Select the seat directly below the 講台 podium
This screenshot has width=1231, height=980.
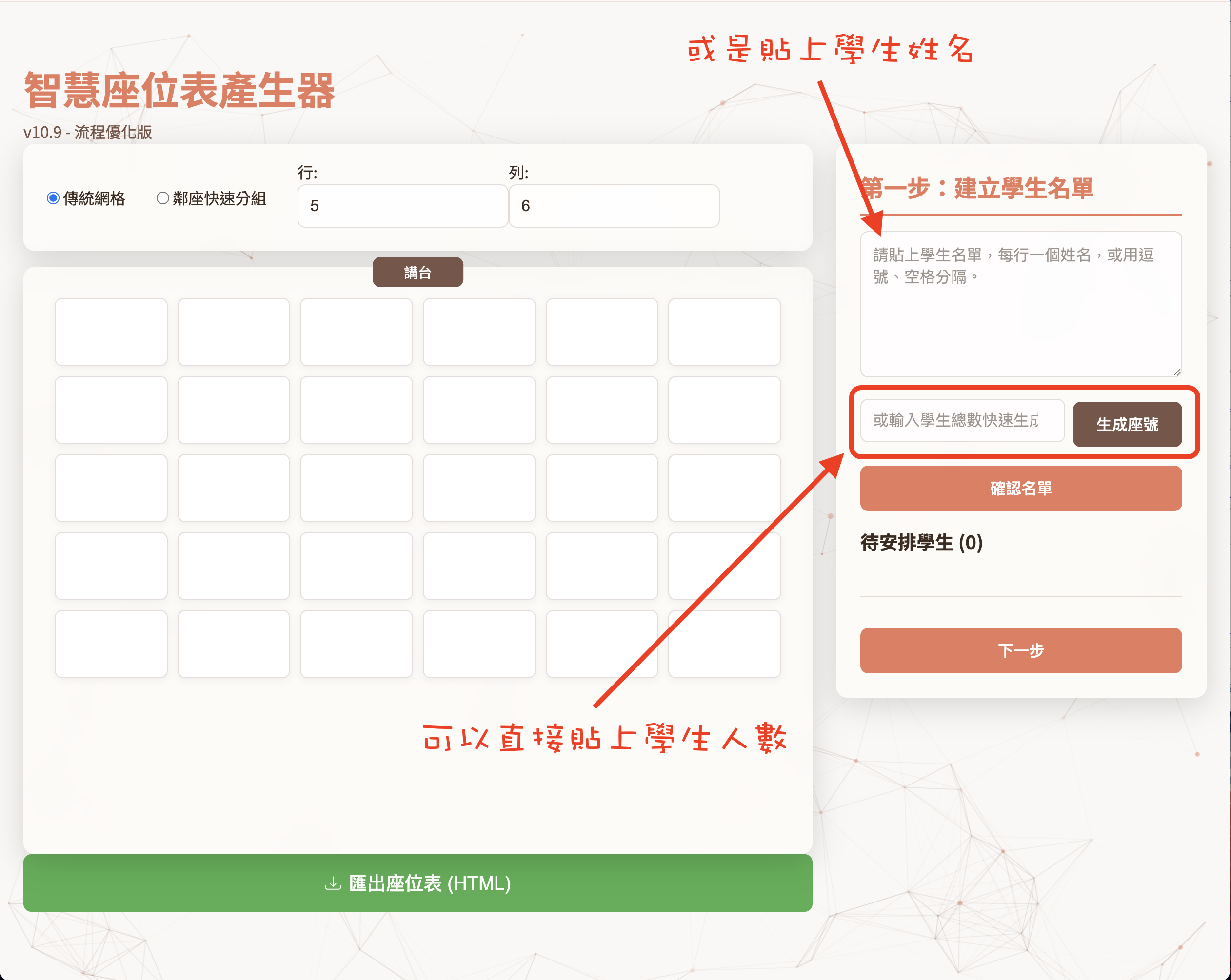point(357,332)
